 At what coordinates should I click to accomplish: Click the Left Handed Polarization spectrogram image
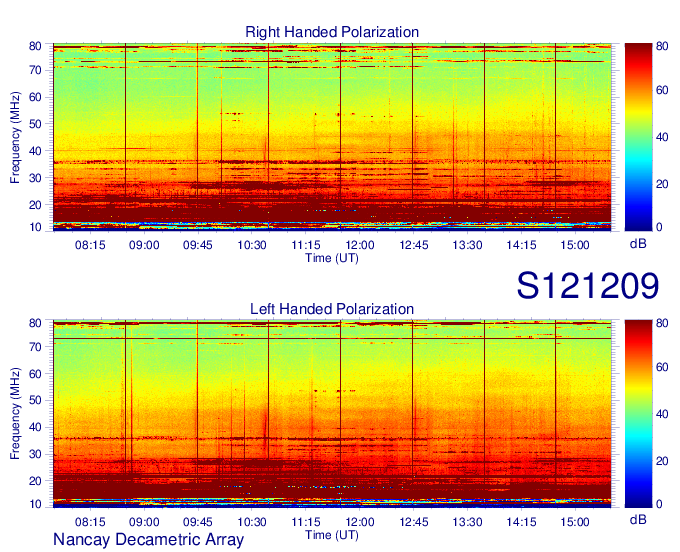[332, 414]
